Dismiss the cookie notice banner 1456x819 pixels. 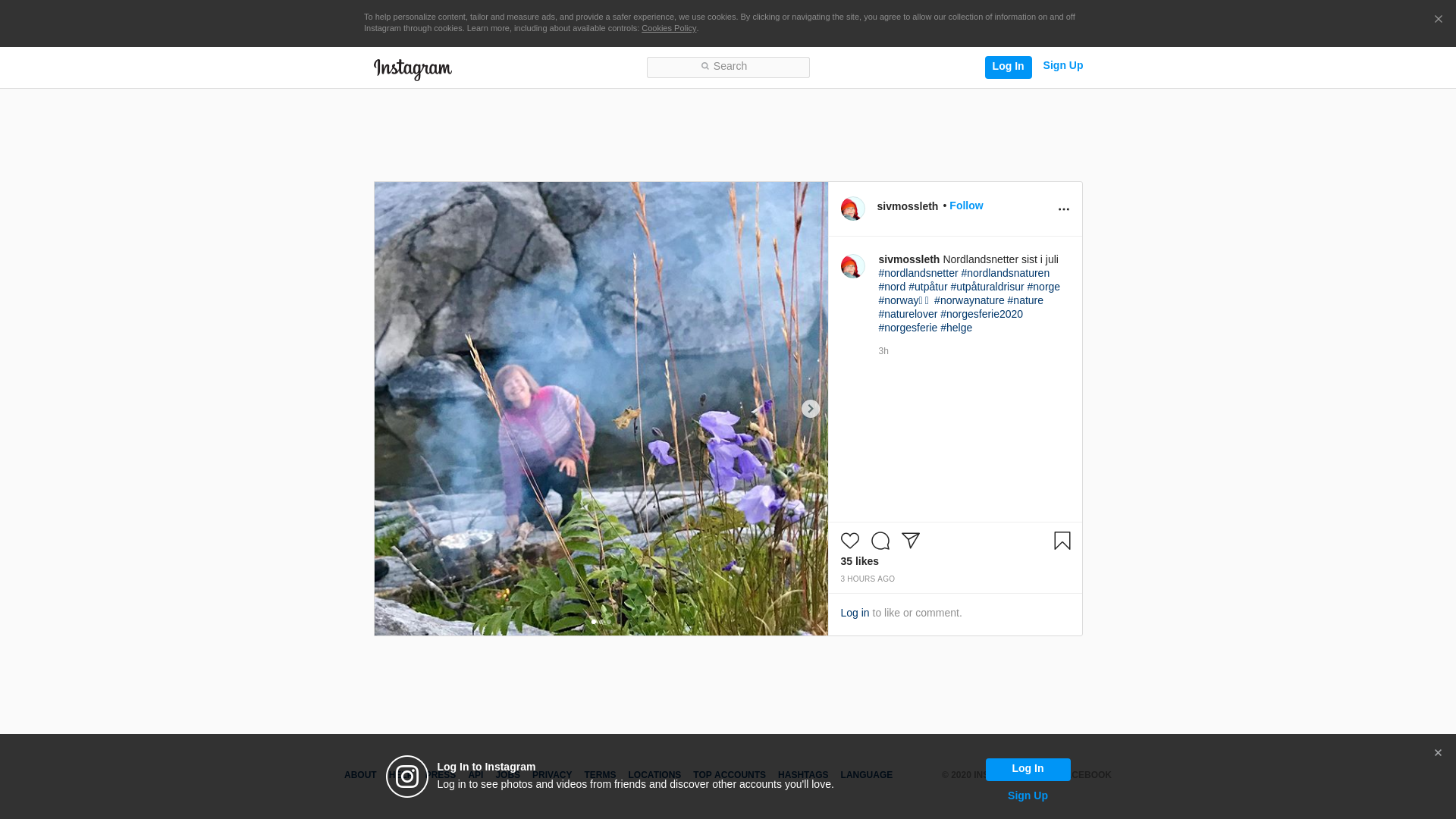(x=1438, y=20)
